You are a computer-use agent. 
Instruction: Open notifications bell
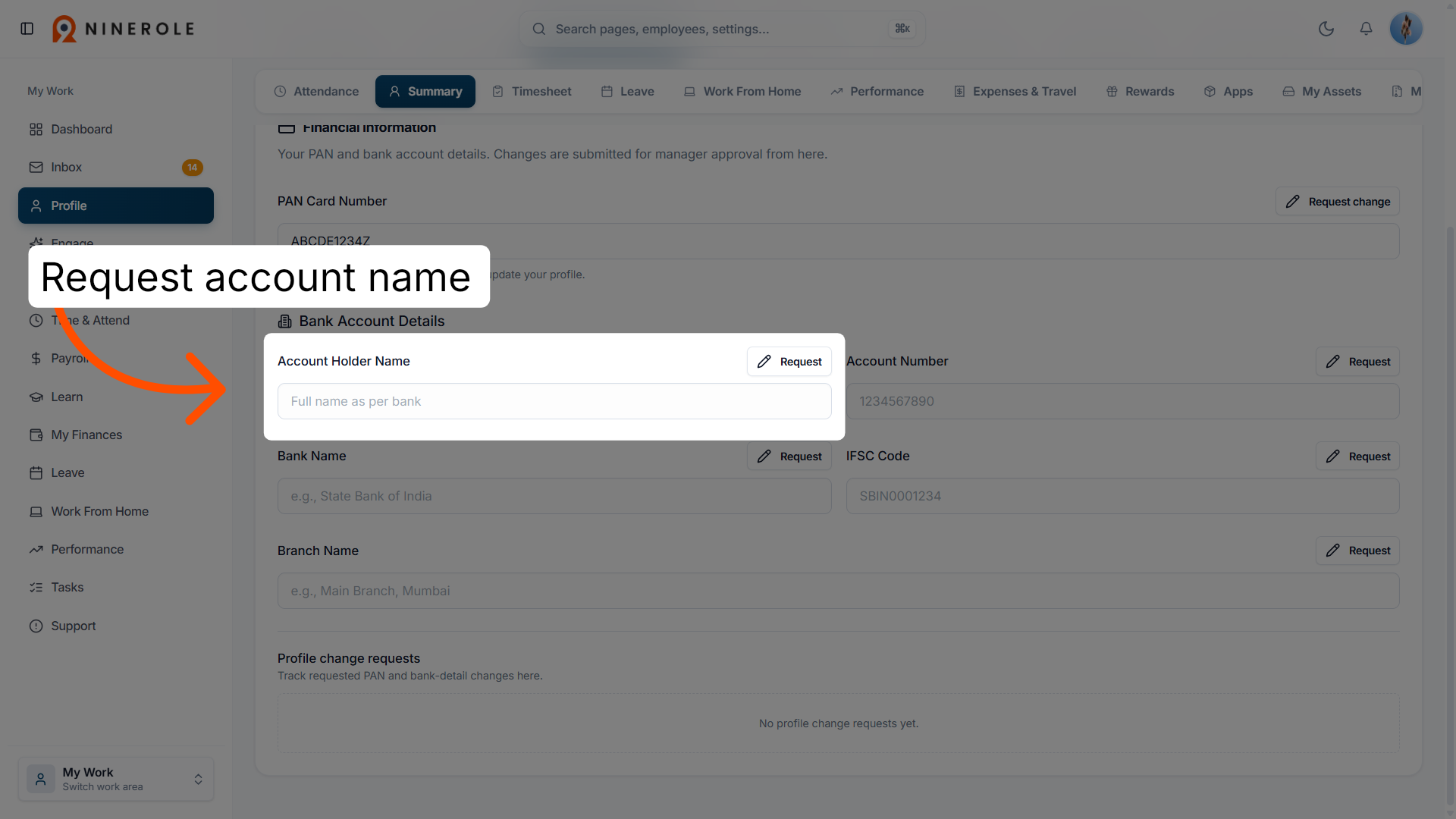[1366, 29]
